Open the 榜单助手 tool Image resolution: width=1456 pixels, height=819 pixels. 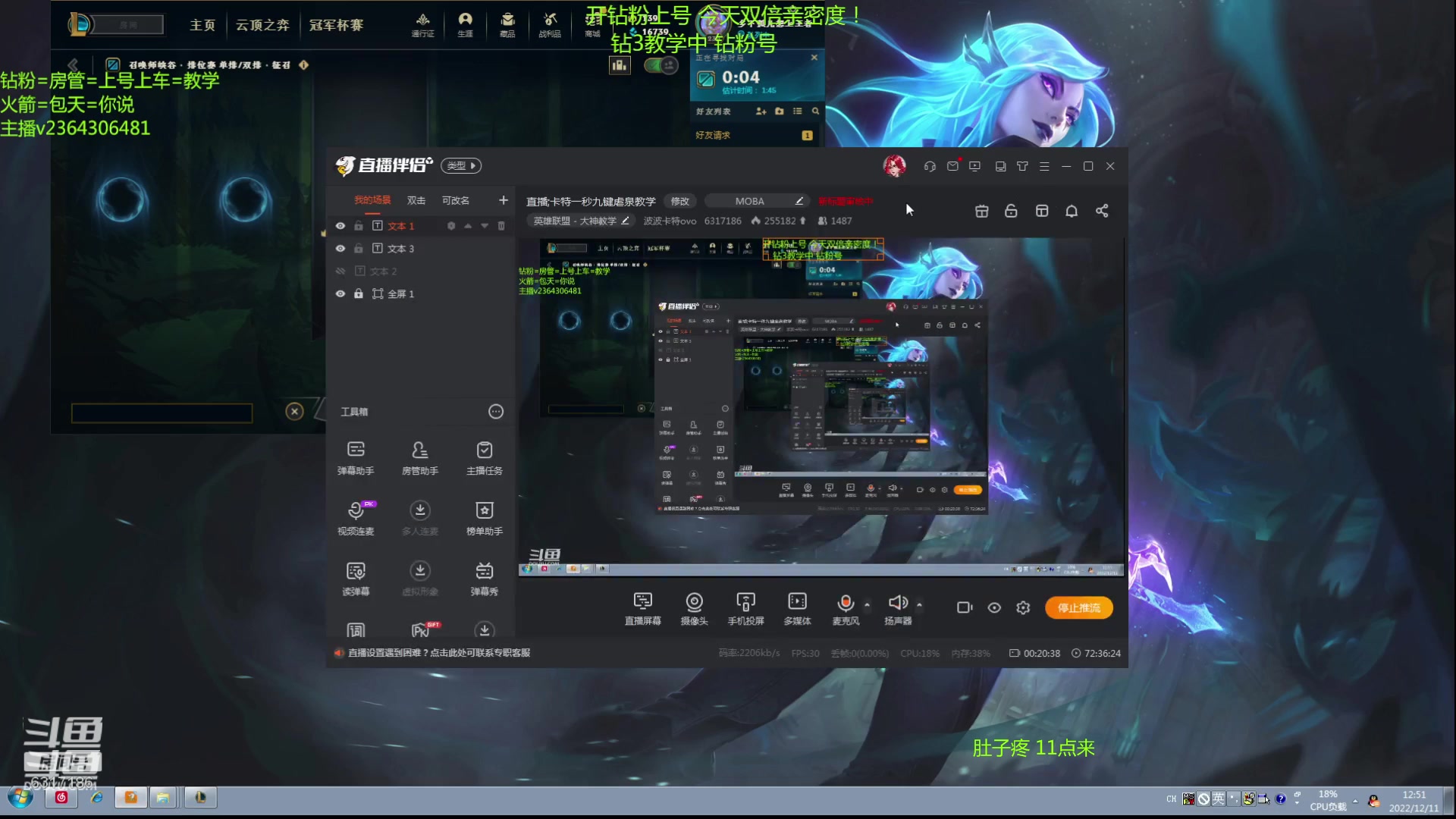[x=485, y=517]
